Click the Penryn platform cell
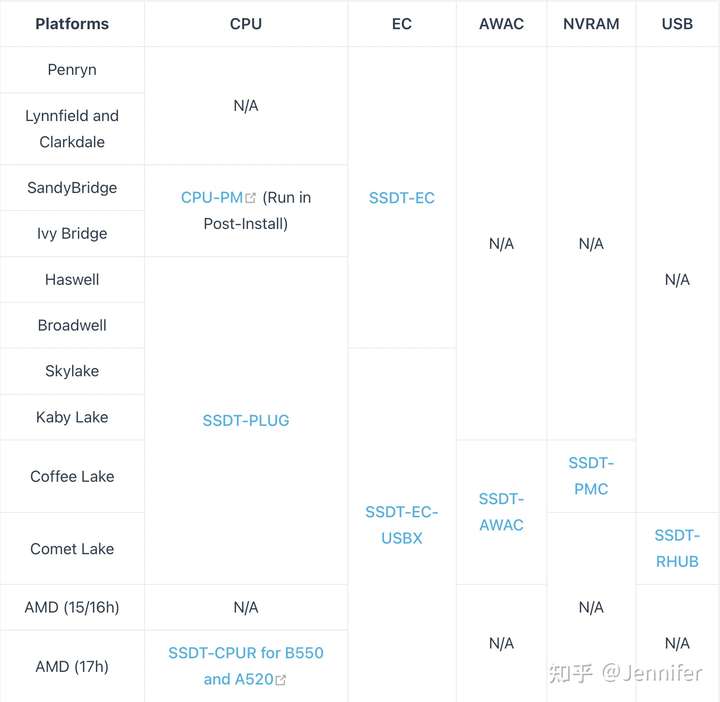The image size is (720, 702). coord(72,70)
